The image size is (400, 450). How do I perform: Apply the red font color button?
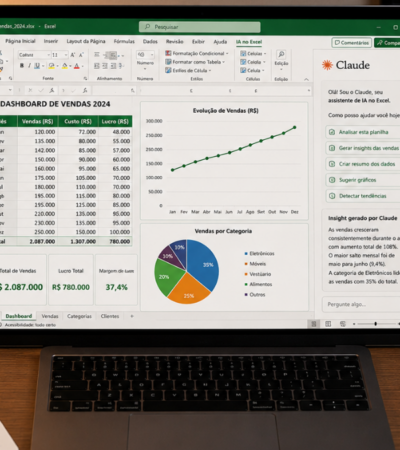[x=77, y=66]
